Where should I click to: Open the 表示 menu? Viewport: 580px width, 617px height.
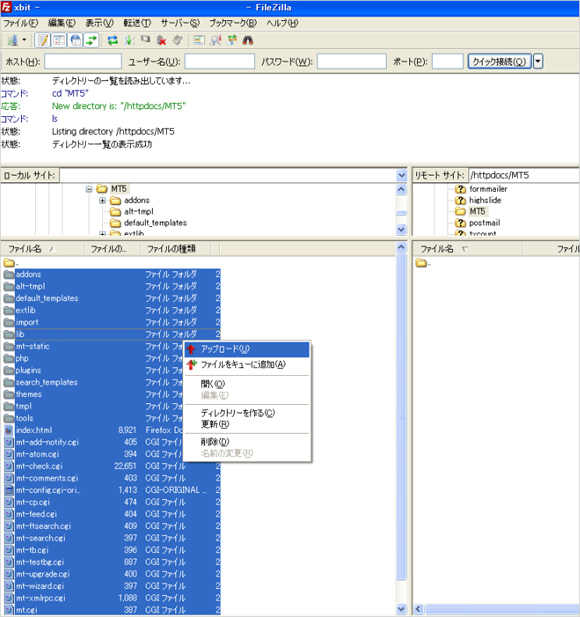(100, 23)
